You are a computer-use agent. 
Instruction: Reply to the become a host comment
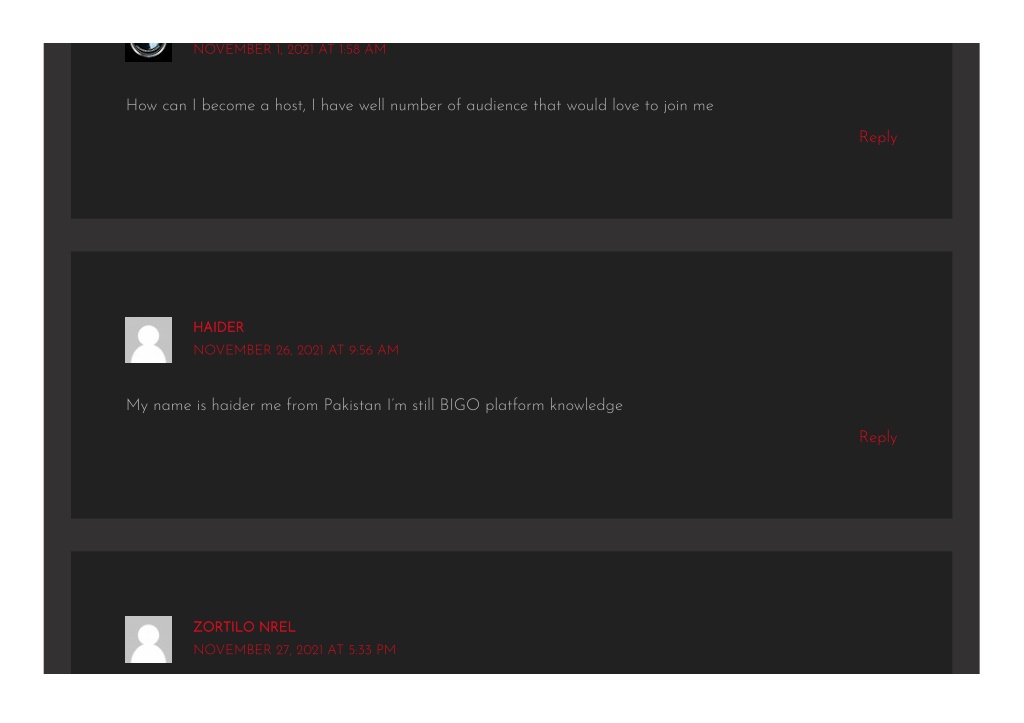(x=878, y=138)
